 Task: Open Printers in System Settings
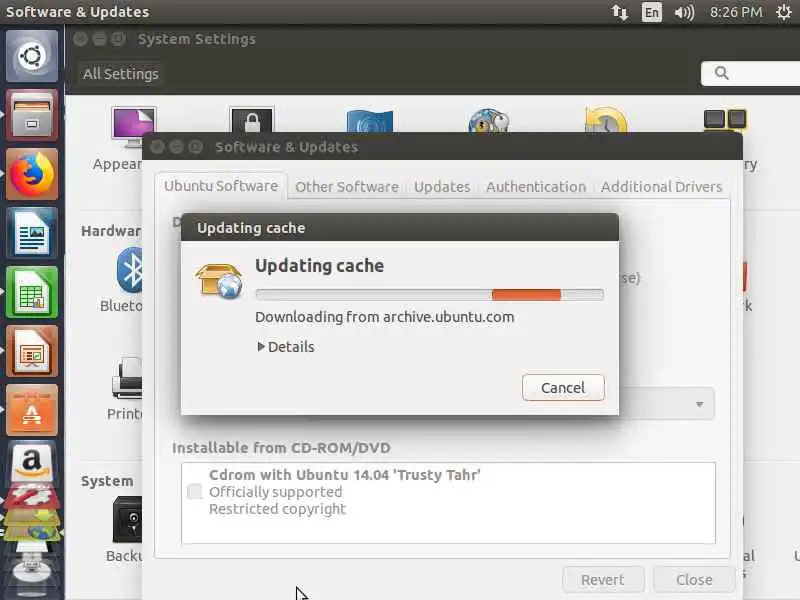[125, 389]
